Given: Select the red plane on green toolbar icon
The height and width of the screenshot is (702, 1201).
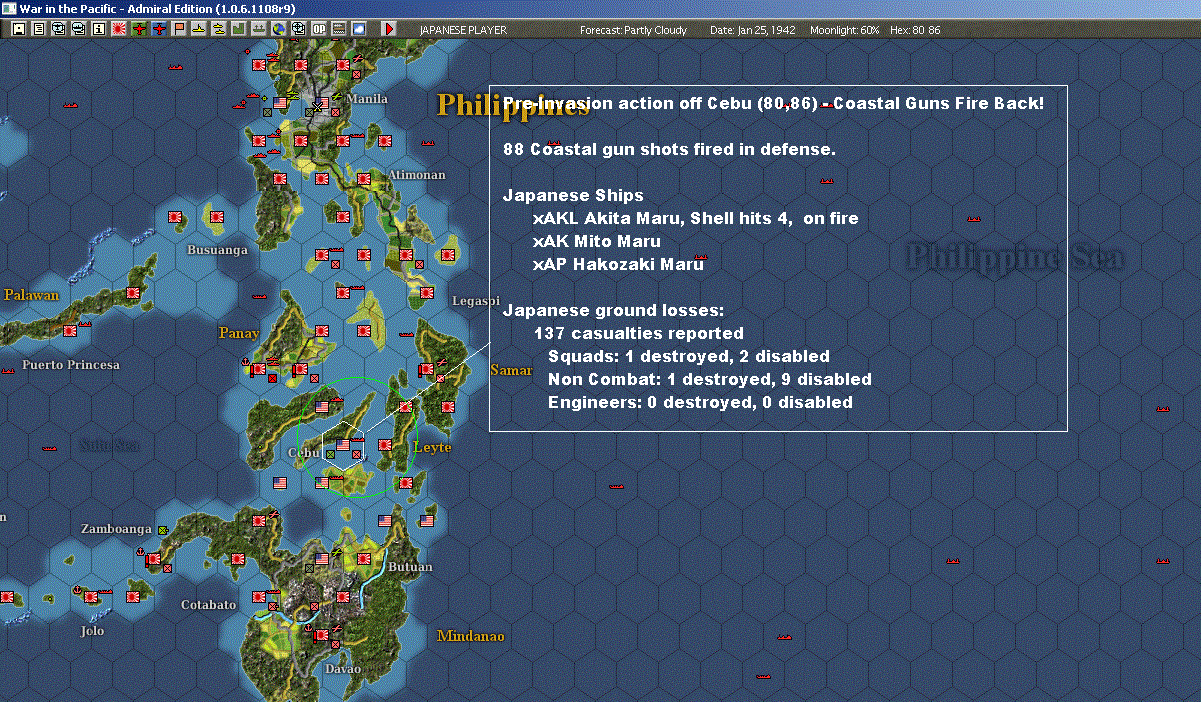Looking at the screenshot, I should [x=139, y=29].
